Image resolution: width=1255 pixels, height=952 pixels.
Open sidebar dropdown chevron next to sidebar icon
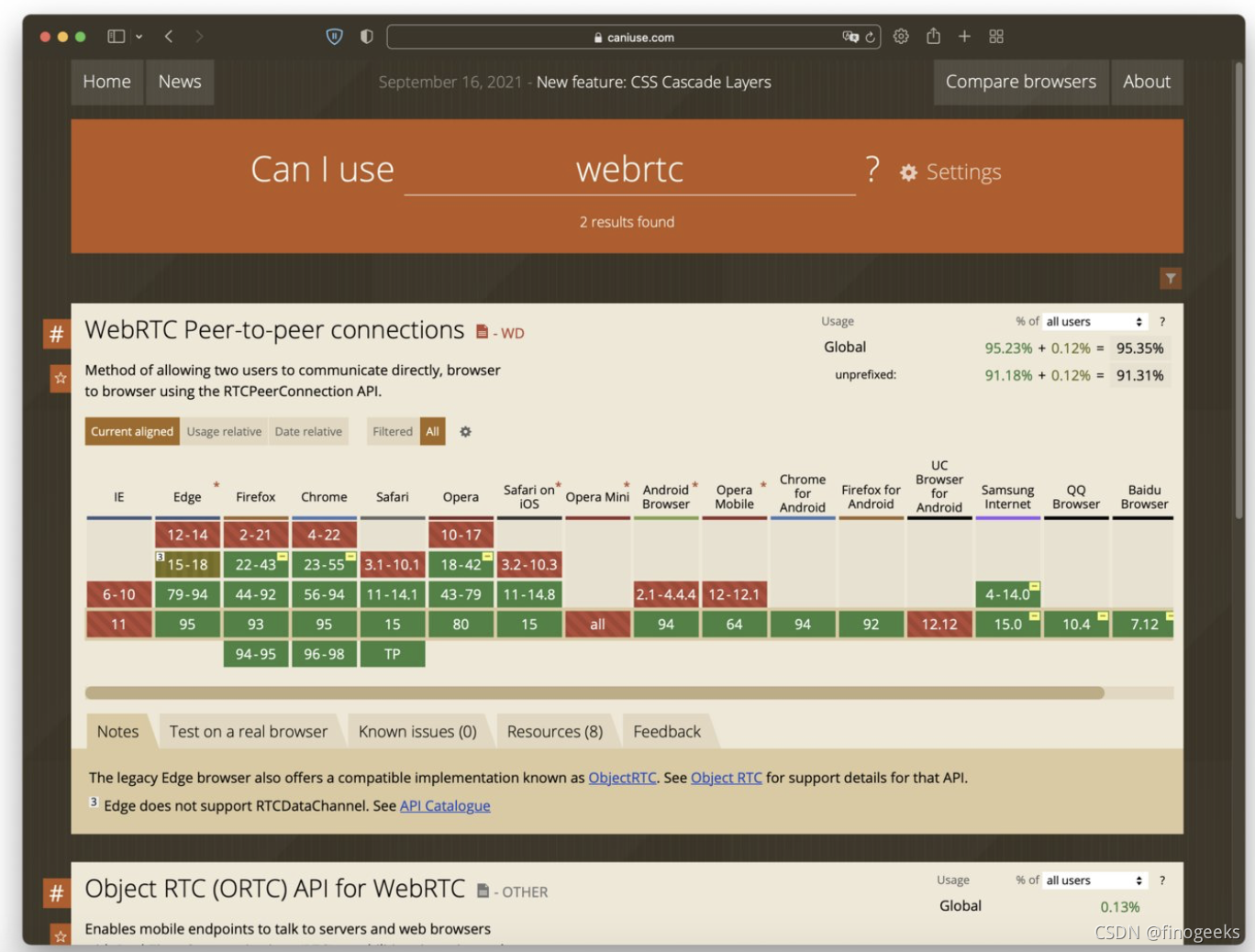tap(139, 37)
